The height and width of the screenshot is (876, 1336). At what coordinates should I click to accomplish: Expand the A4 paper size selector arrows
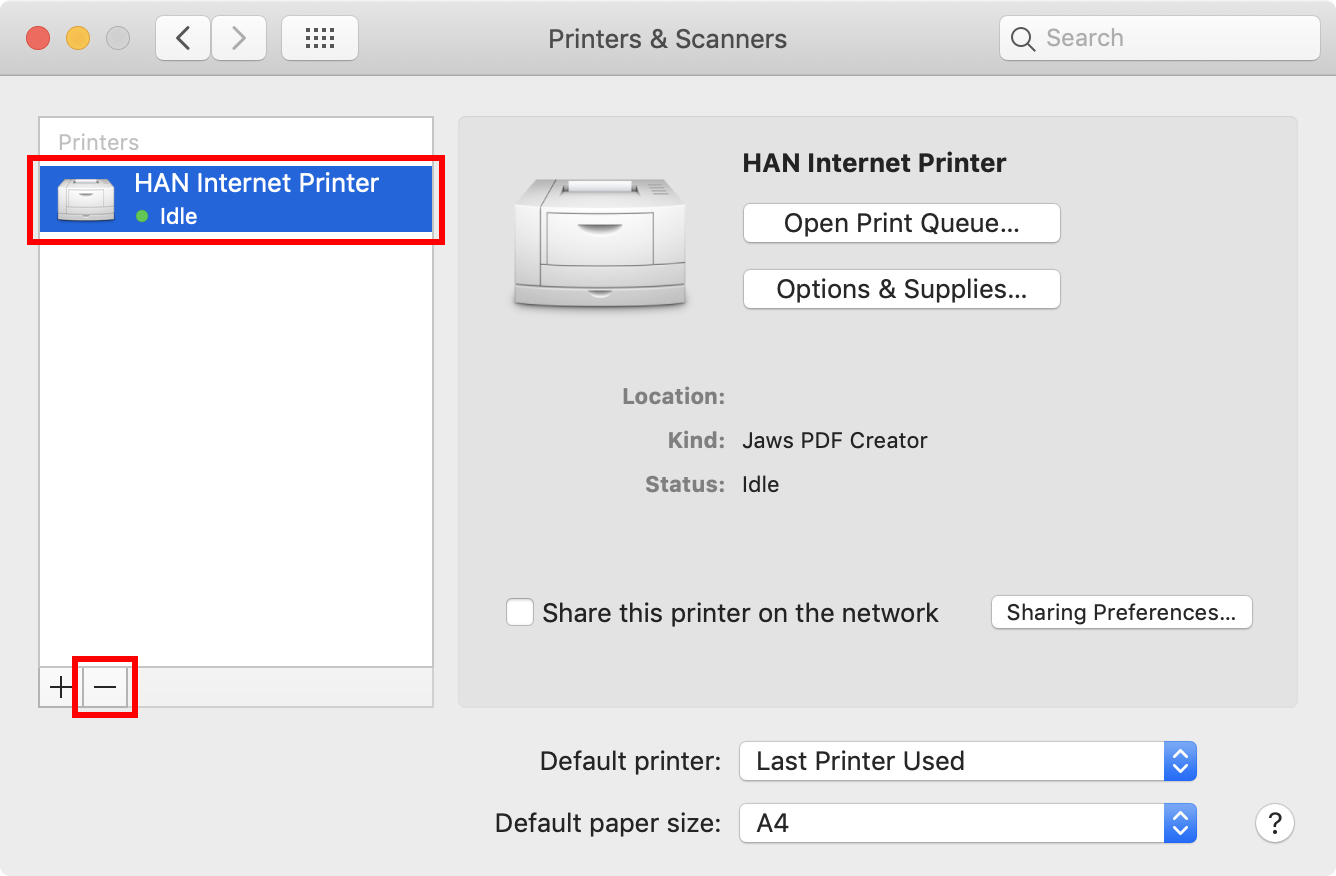pyautogui.click(x=1179, y=823)
